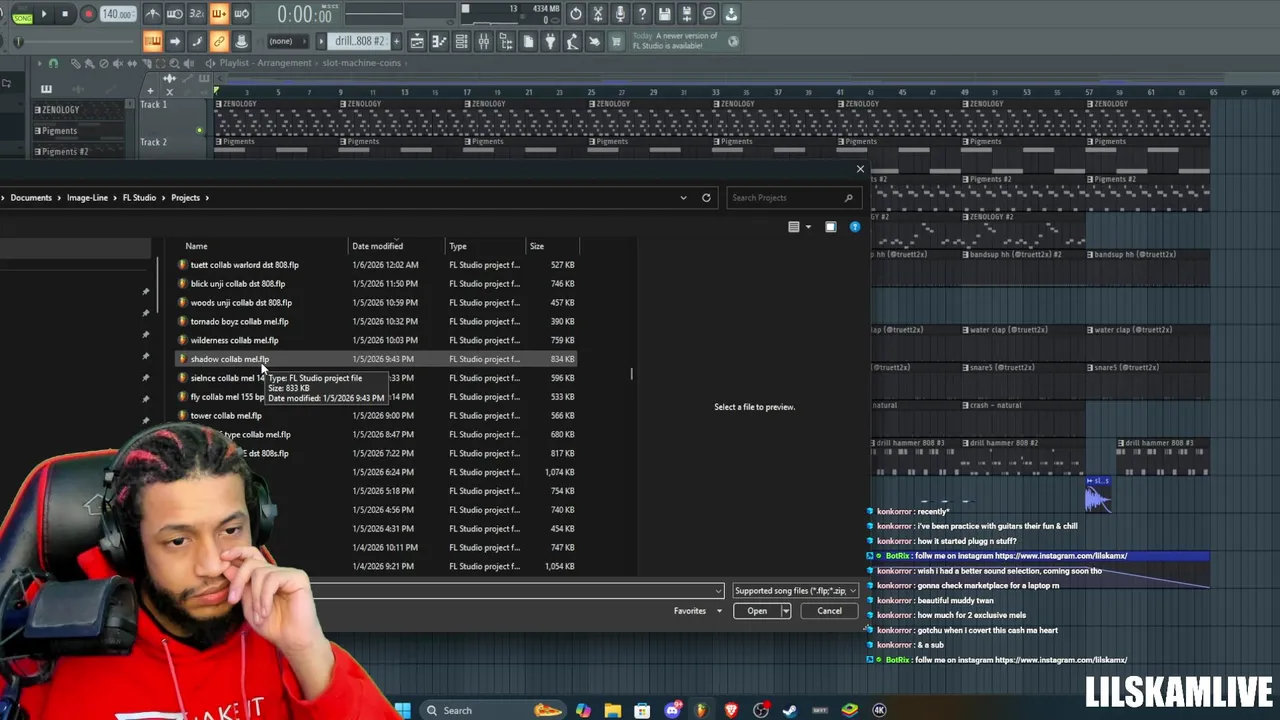Viewport: 1280px width, 720px height.
Task: Sort files by the Date modified column header
Action: [377, 246]
